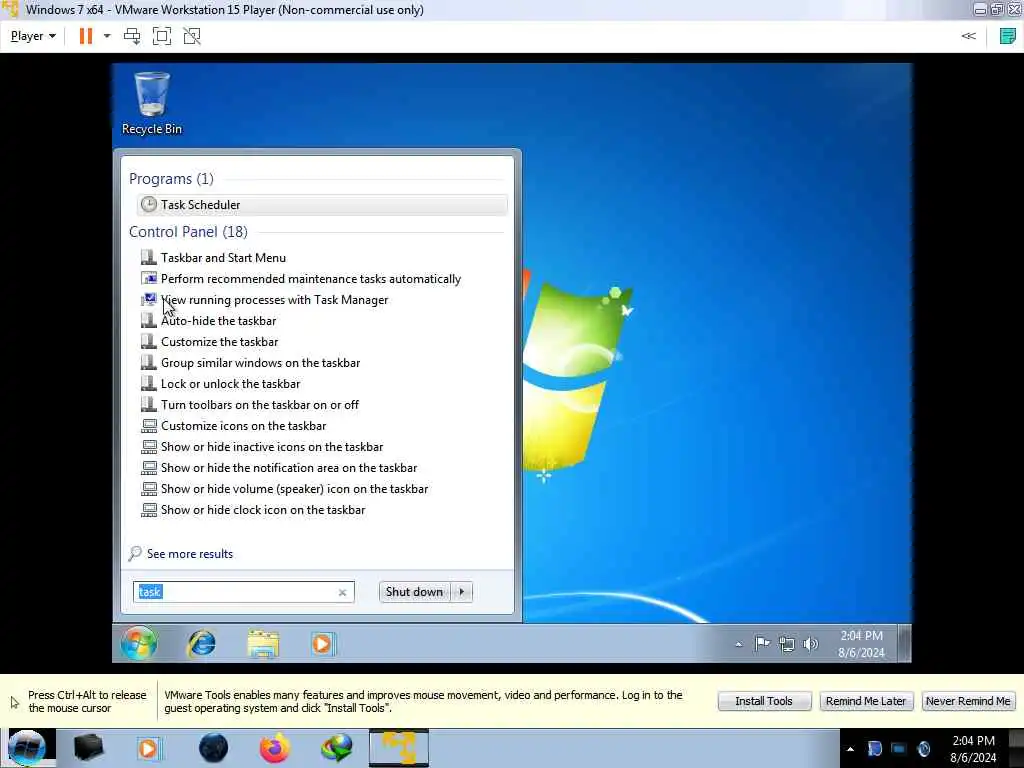The width and height of the screenshot is (1024, 768).
Task: Click the network icon in guest tray
Action: (x=787, y=645)
